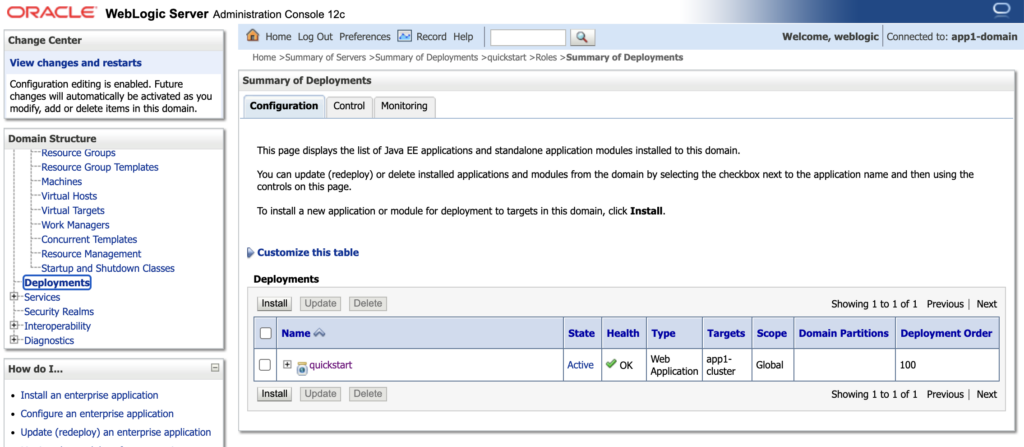Viewport: 1024px width, 447px height.
Task: Select Security Realms in Domain Structure
Action: [58, 312]
